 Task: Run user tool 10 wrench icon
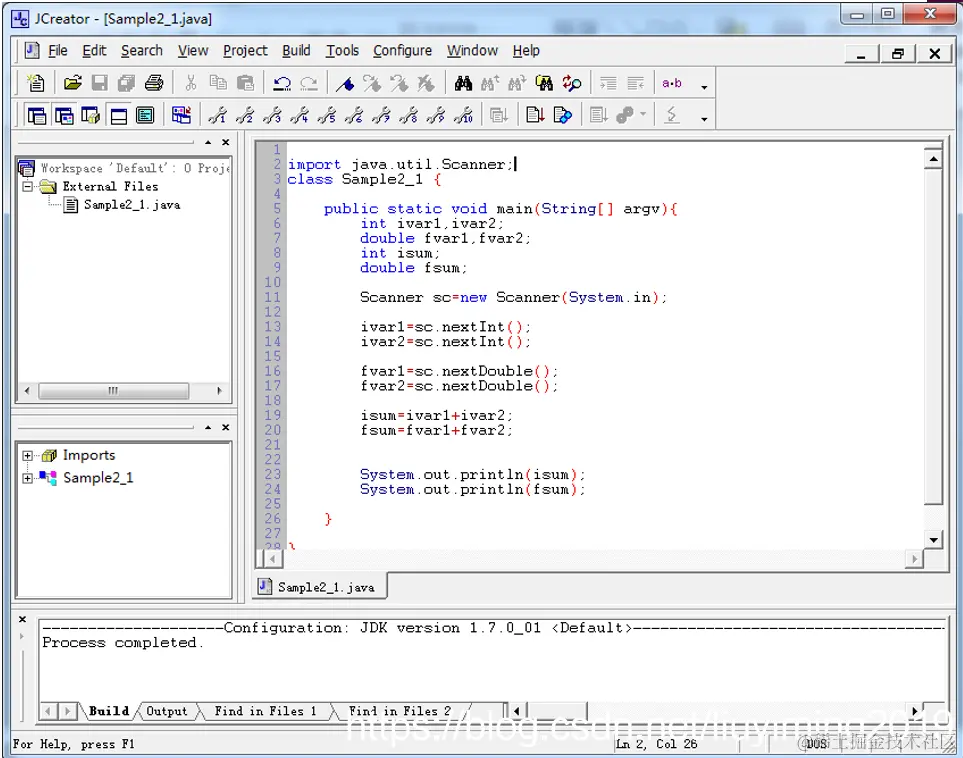tap(464, 115)
